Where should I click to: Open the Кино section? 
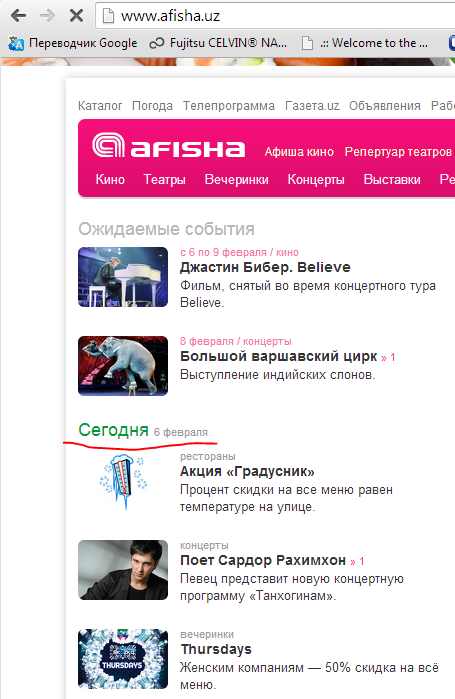[110, 179]
